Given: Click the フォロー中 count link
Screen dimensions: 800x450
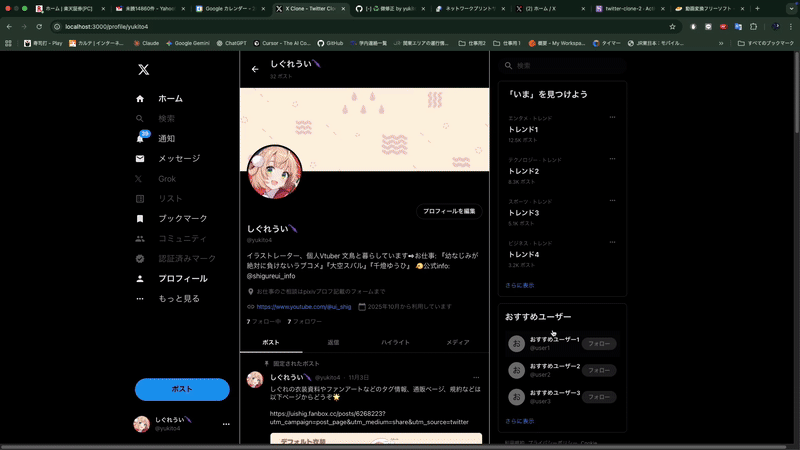Looking at the screenshot, I should [264, 321].
